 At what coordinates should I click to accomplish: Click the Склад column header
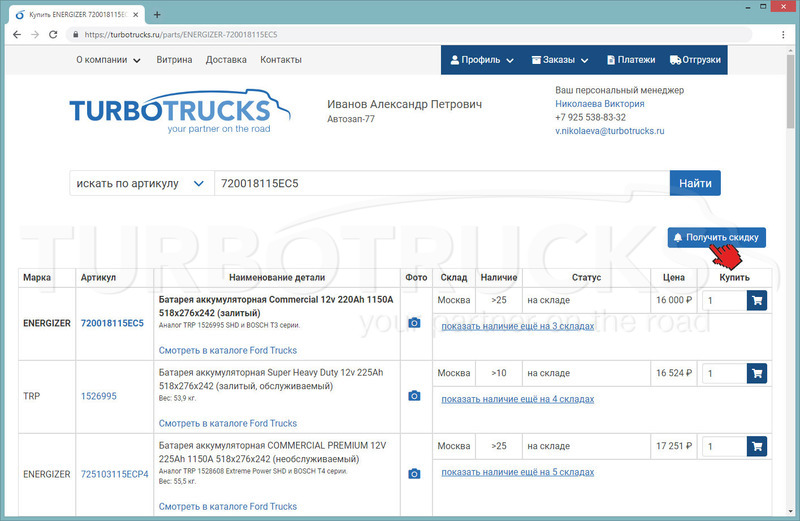[x=454, y=278]
